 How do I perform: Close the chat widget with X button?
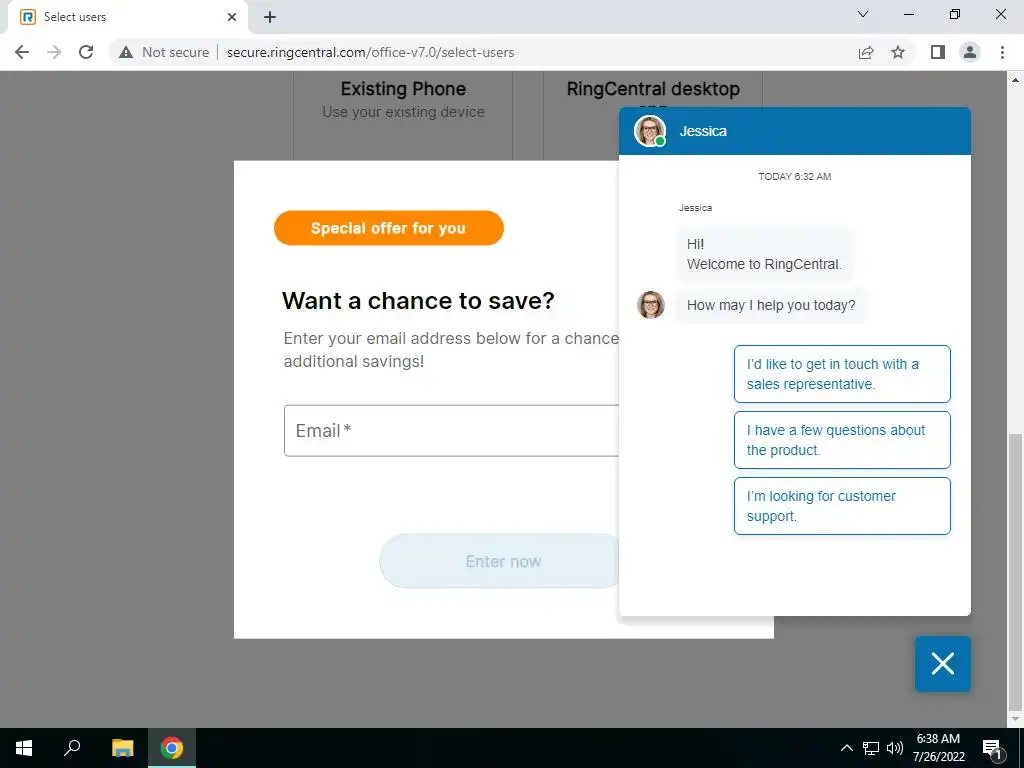click(x=942, y=664)
